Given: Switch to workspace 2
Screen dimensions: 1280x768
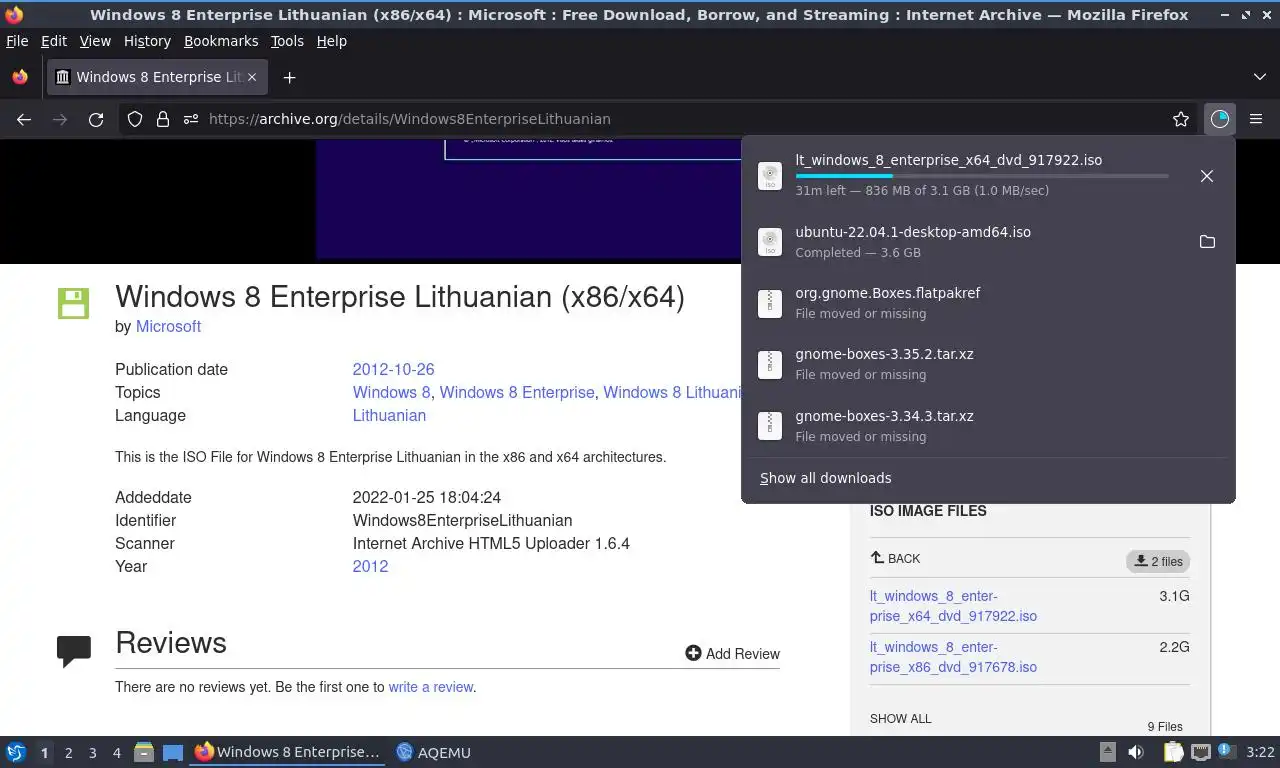Looking at the screenshot, I should coord(68,753).
